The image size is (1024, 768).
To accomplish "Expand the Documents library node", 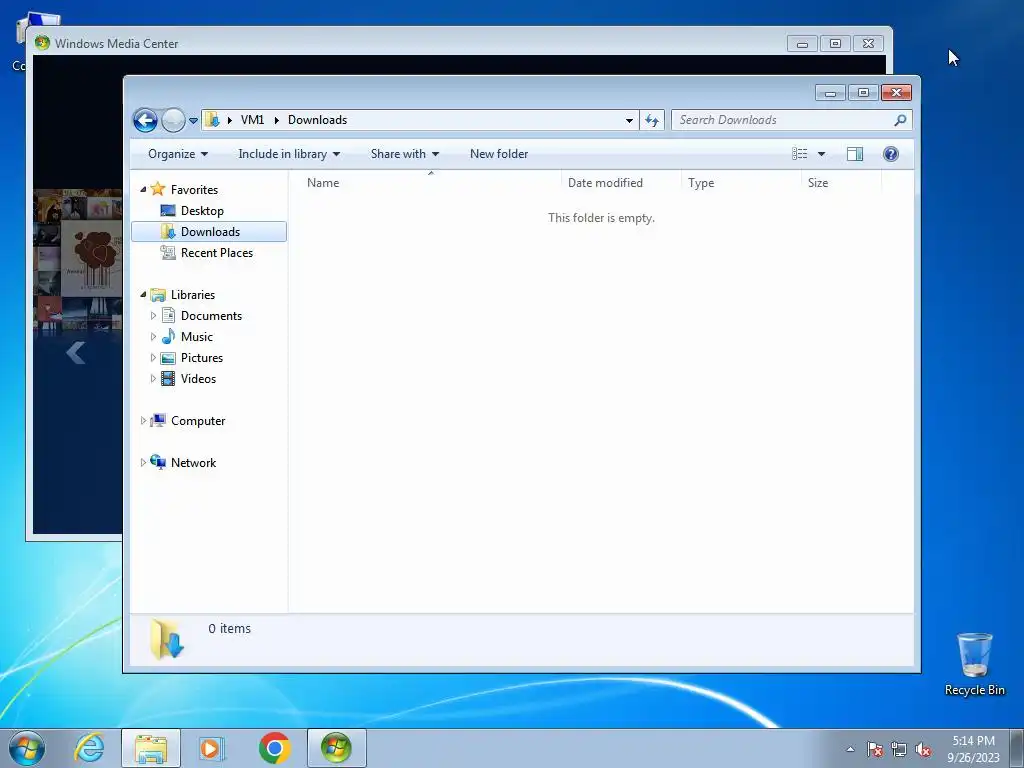I will tap(153, 315).
